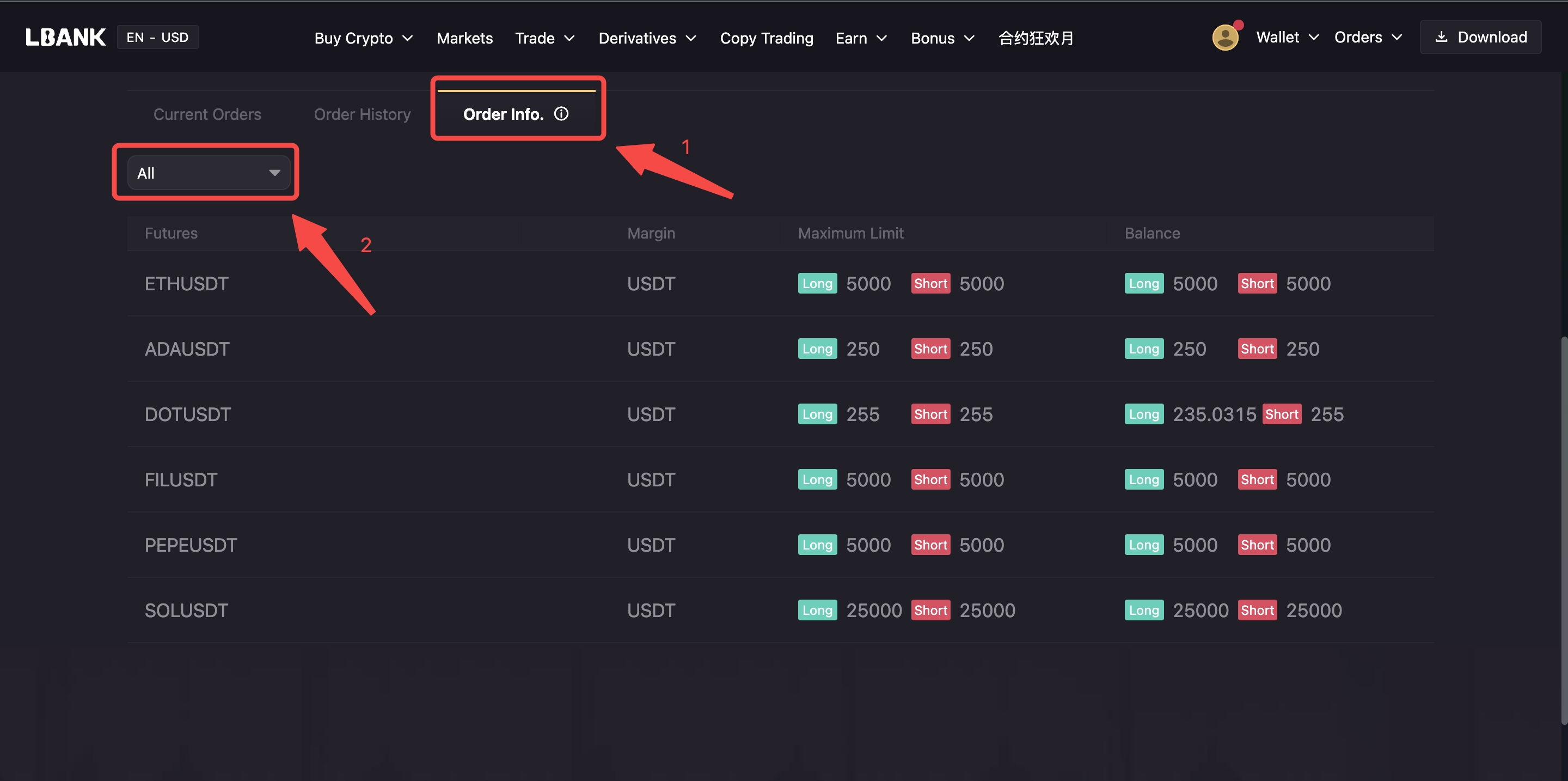Viewport: 1568px width, 781px height.
Task: Open the 合约狂欢月 promotion link
Action: pyautogui.click(x=1036, y=38)
